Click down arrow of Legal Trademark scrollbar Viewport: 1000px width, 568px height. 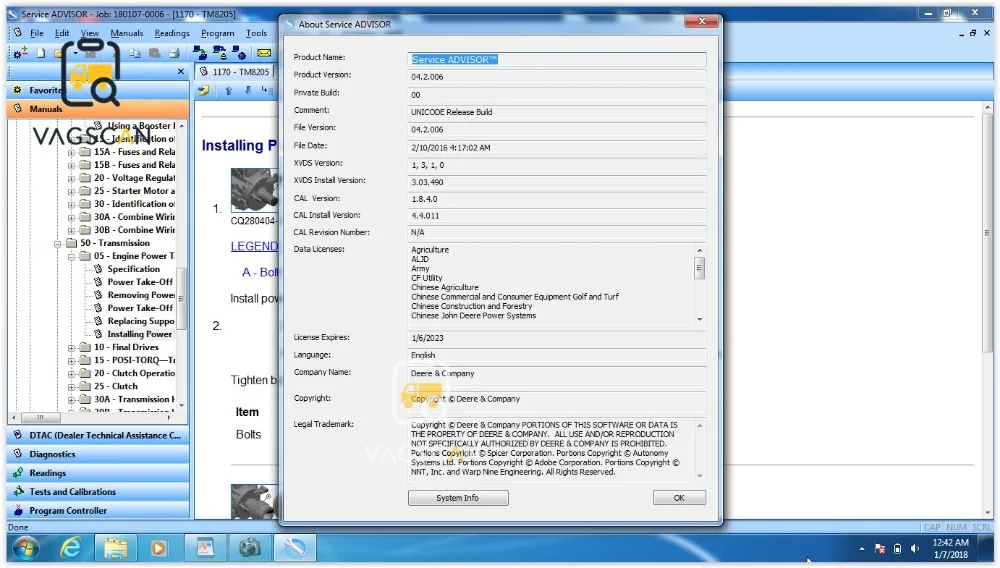click(x=700, y=476)
